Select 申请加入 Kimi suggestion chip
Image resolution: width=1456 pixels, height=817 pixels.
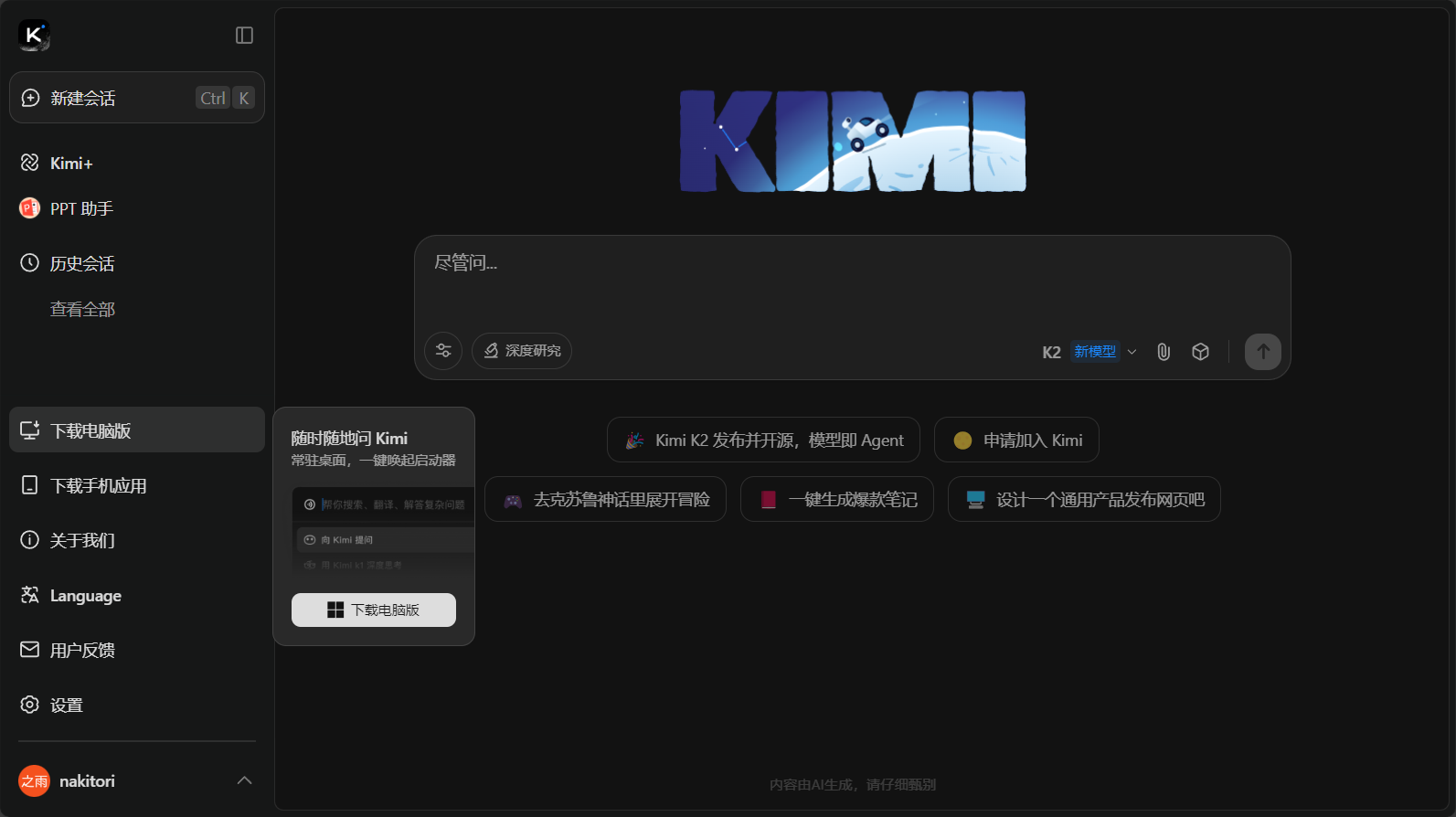pos(1016,440)
